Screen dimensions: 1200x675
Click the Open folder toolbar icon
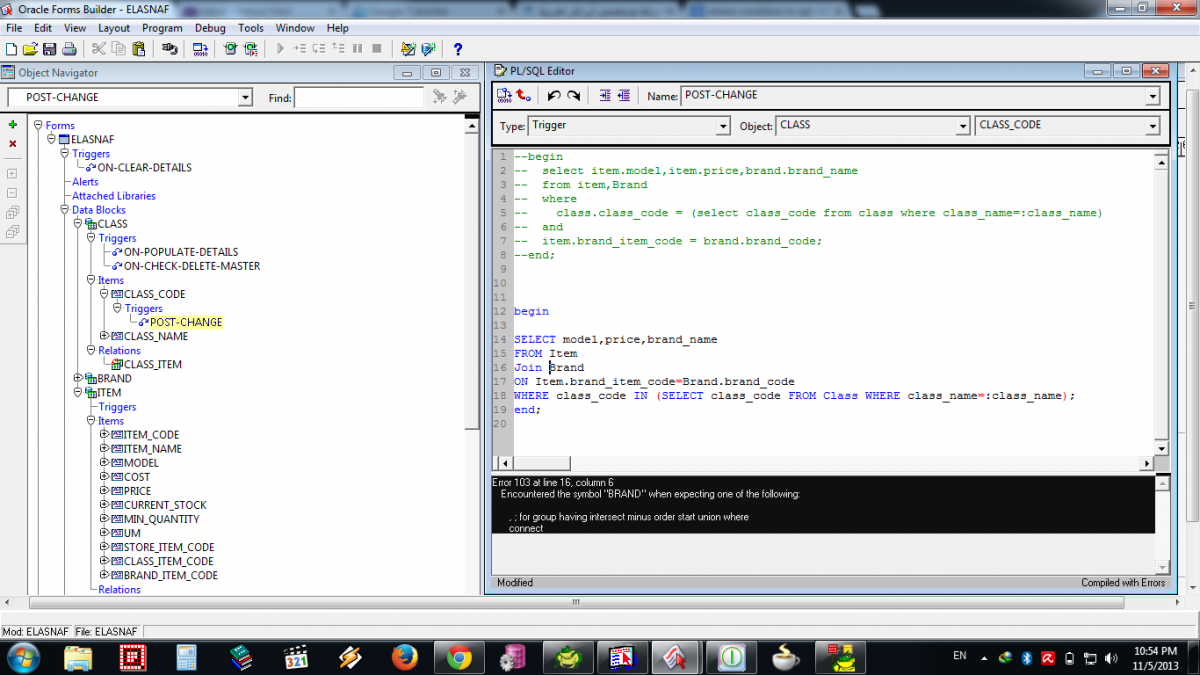(x=30, y=48)
